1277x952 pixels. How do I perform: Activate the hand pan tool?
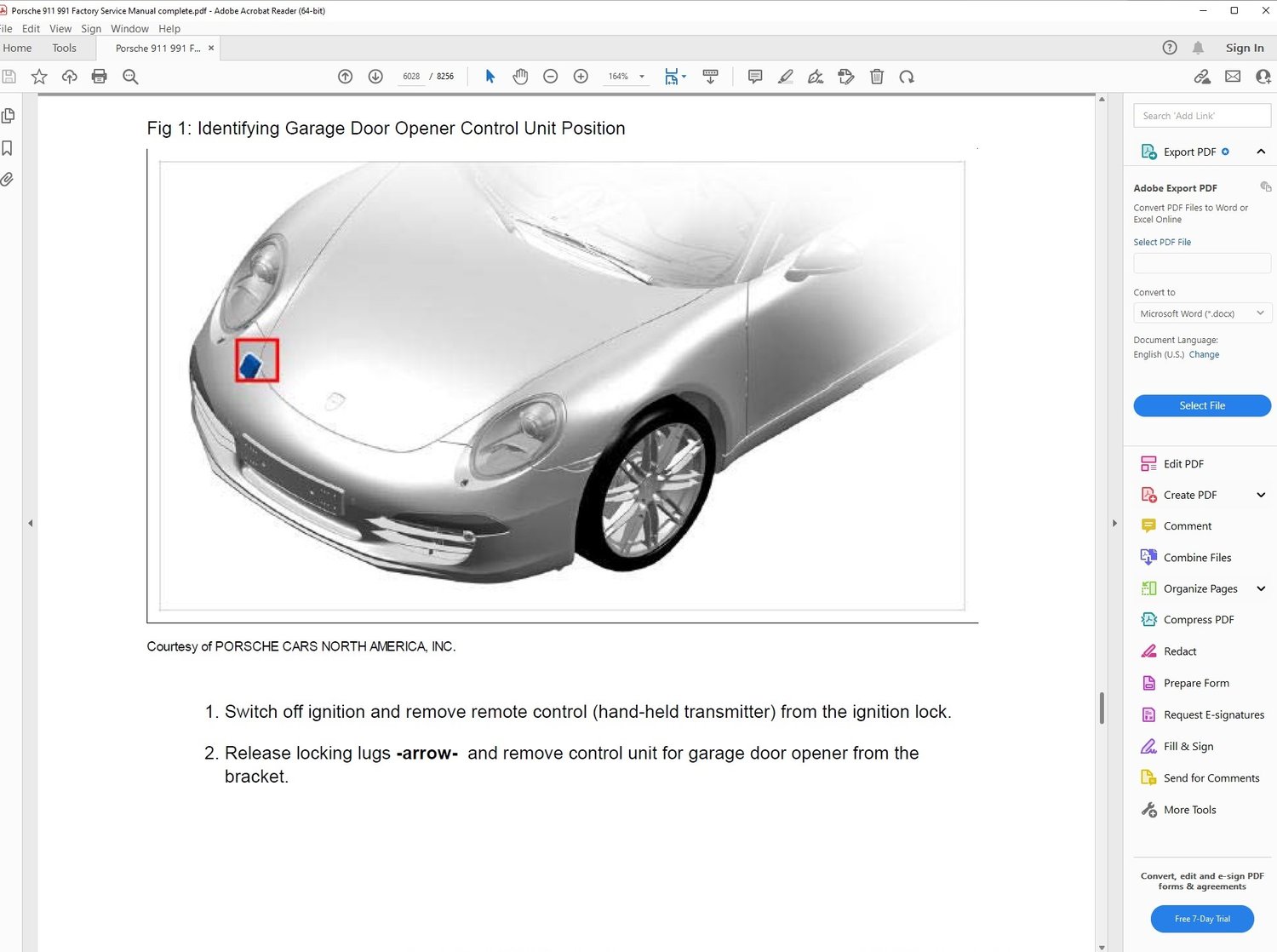520,77
